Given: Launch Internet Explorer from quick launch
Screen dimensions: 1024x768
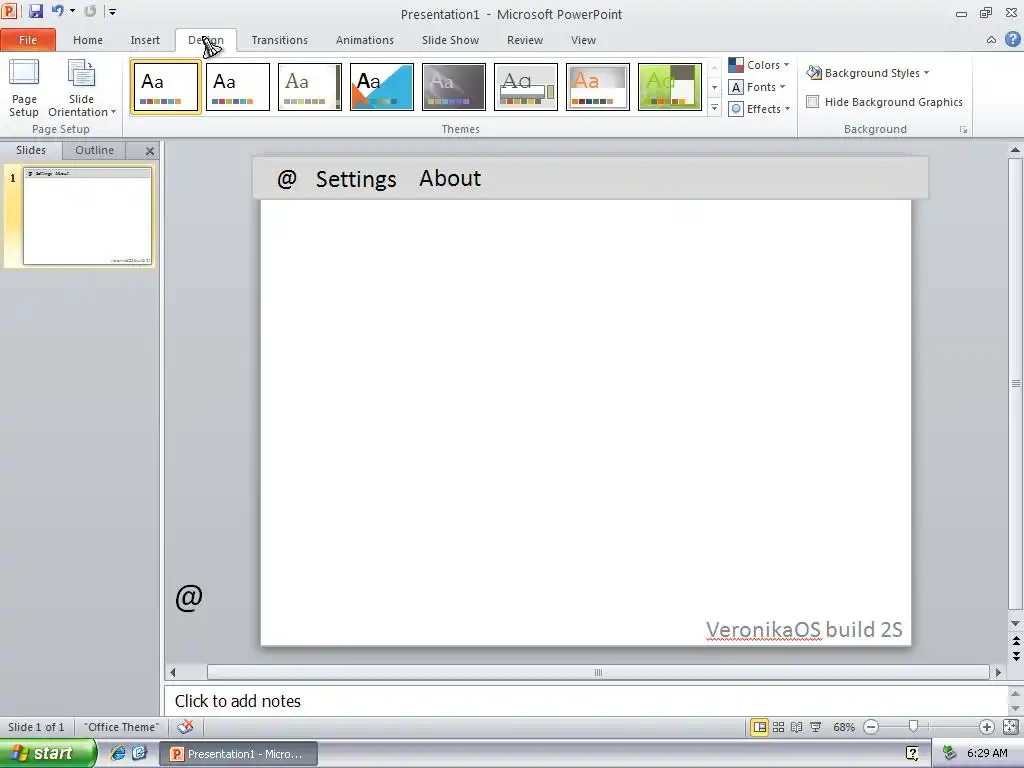Looking at the screenshot, I should point(118,753).
